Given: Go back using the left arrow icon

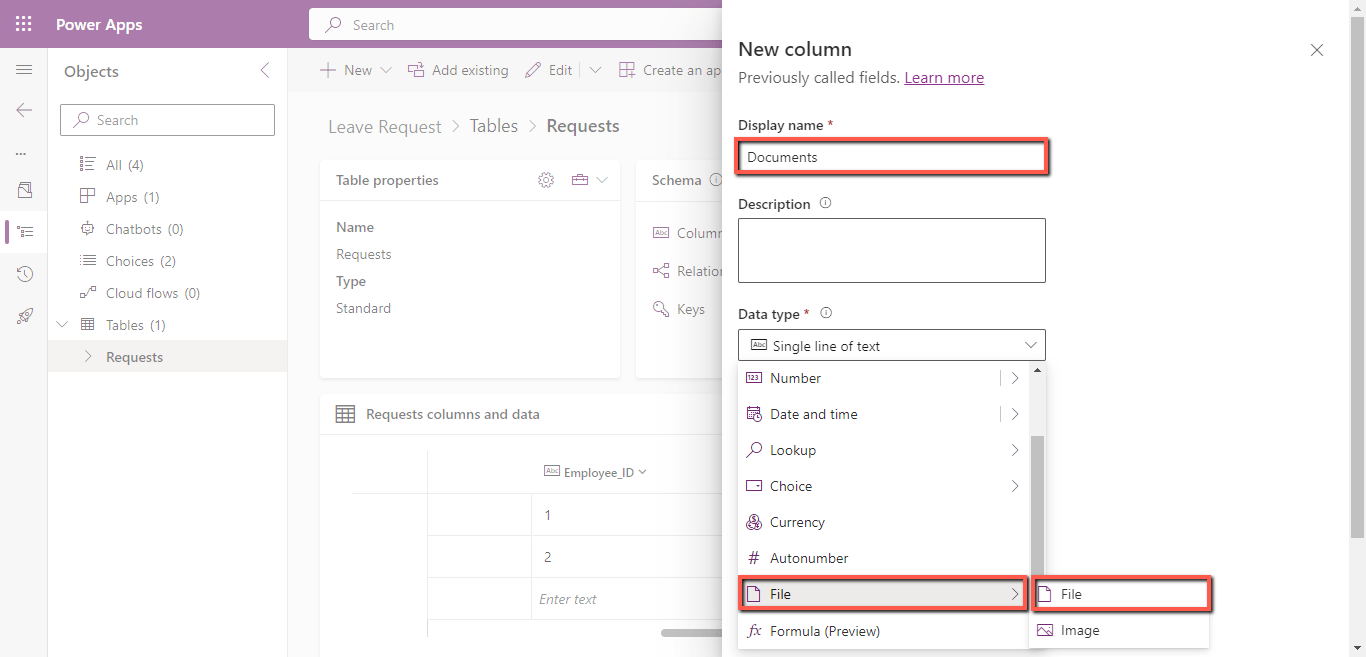Looking at the screenshot, I should tap(24, 110).
